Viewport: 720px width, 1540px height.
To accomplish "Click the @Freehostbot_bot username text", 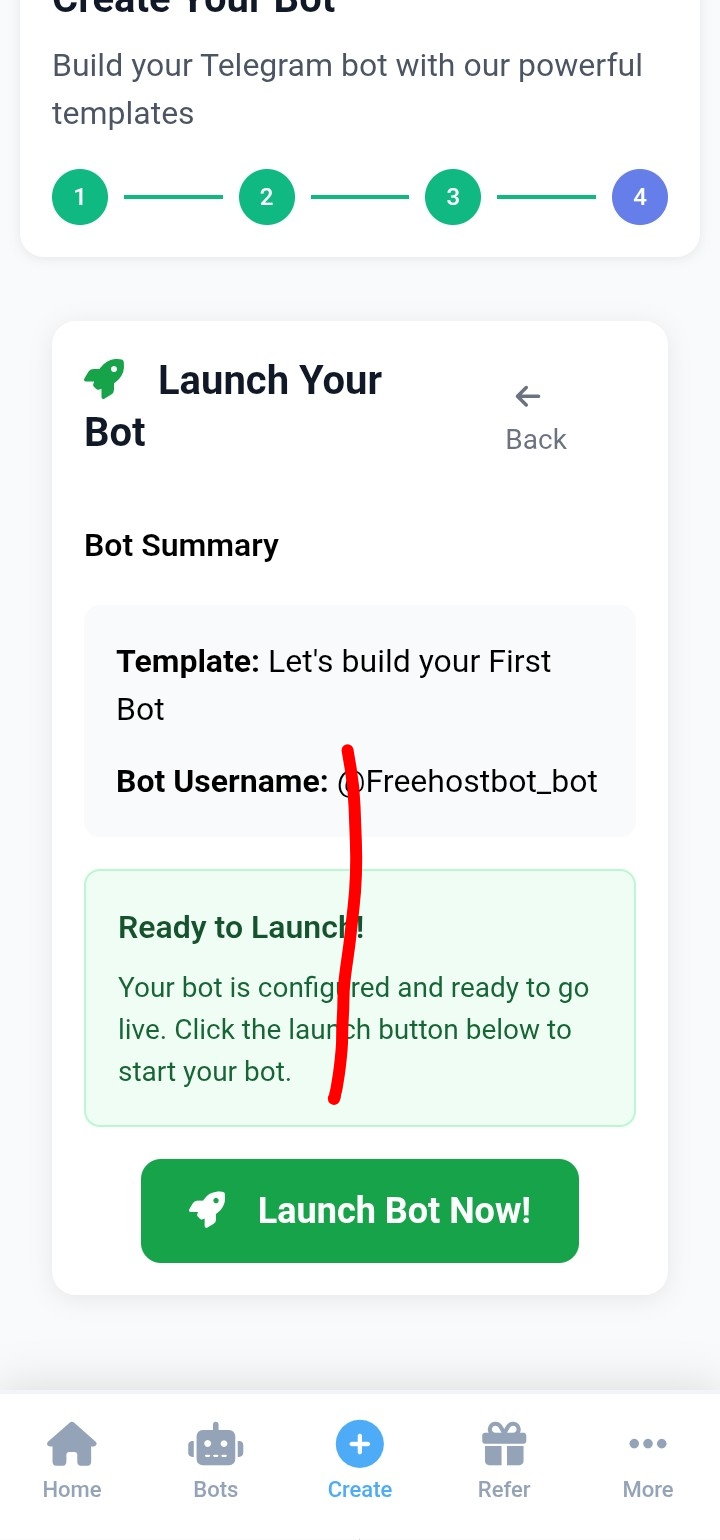I will point(467,781).
